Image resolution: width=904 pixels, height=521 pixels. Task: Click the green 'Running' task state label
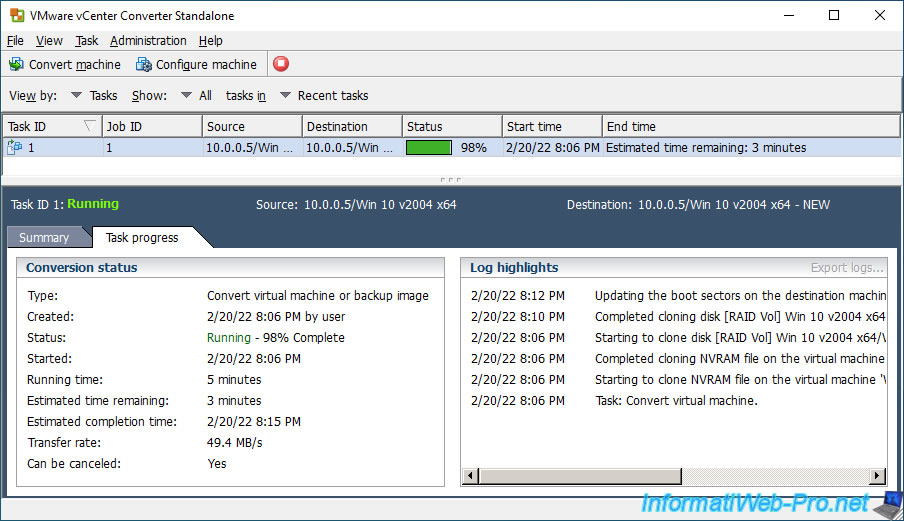93,204
